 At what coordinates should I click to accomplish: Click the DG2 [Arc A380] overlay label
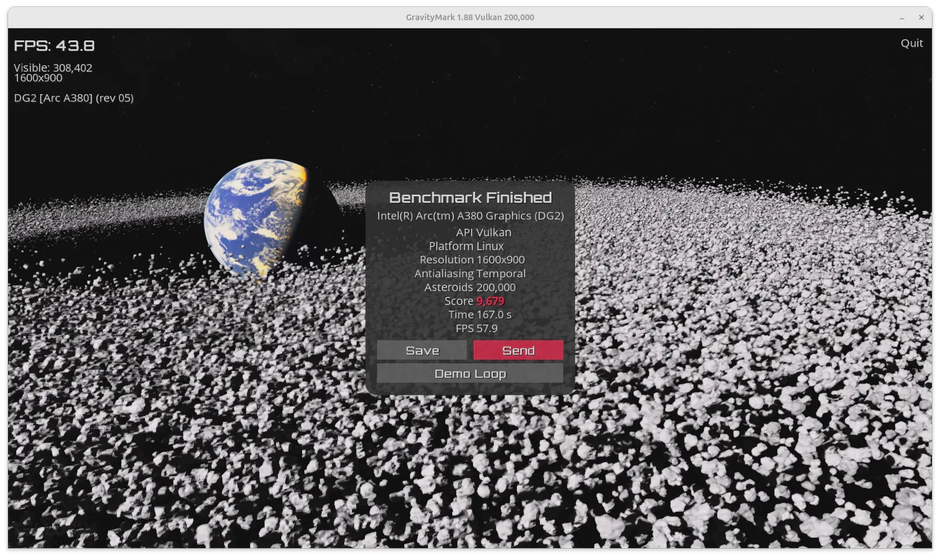[x=73, y=98]
